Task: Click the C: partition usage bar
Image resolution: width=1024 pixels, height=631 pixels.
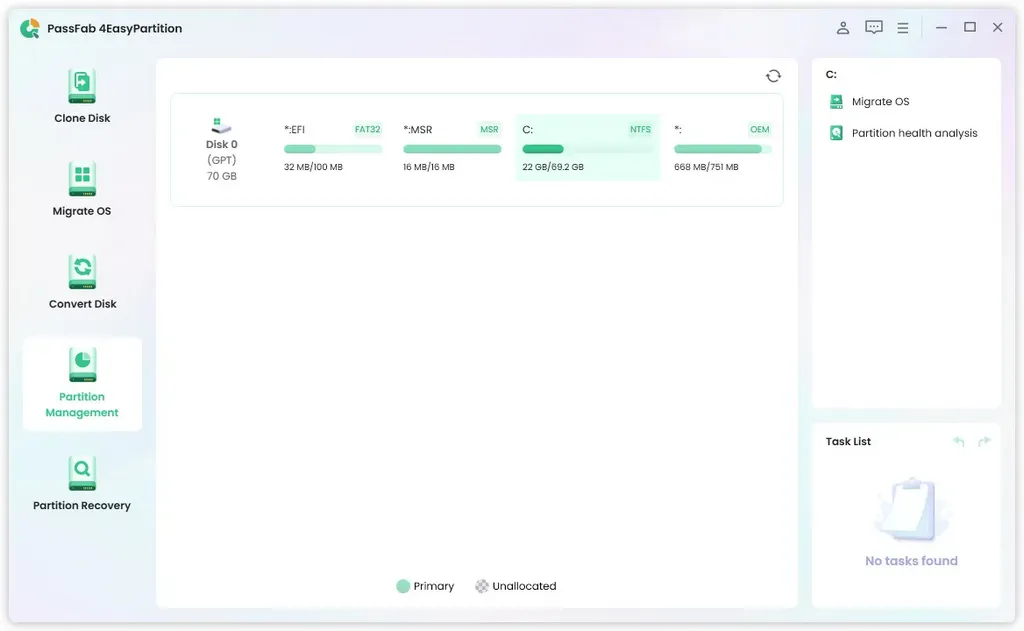Action: [x=588, y=149]
